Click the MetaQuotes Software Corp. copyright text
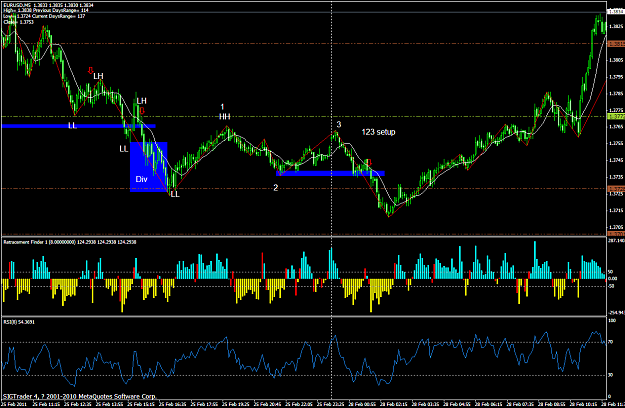Image resolution: width=625 pixels, height=408 pixels. pos(79,396)
